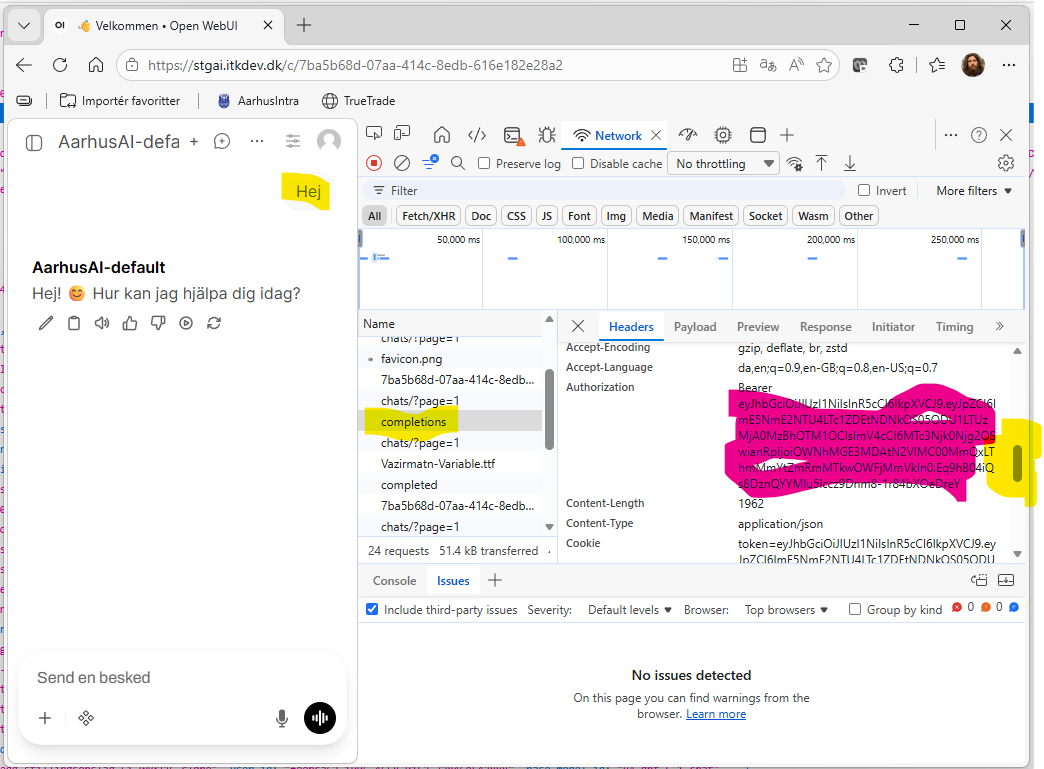Image resolution: width=1044 pixels, height=769 pixels.
Task: Uncheck Include third-party issues
Action: 372,609
